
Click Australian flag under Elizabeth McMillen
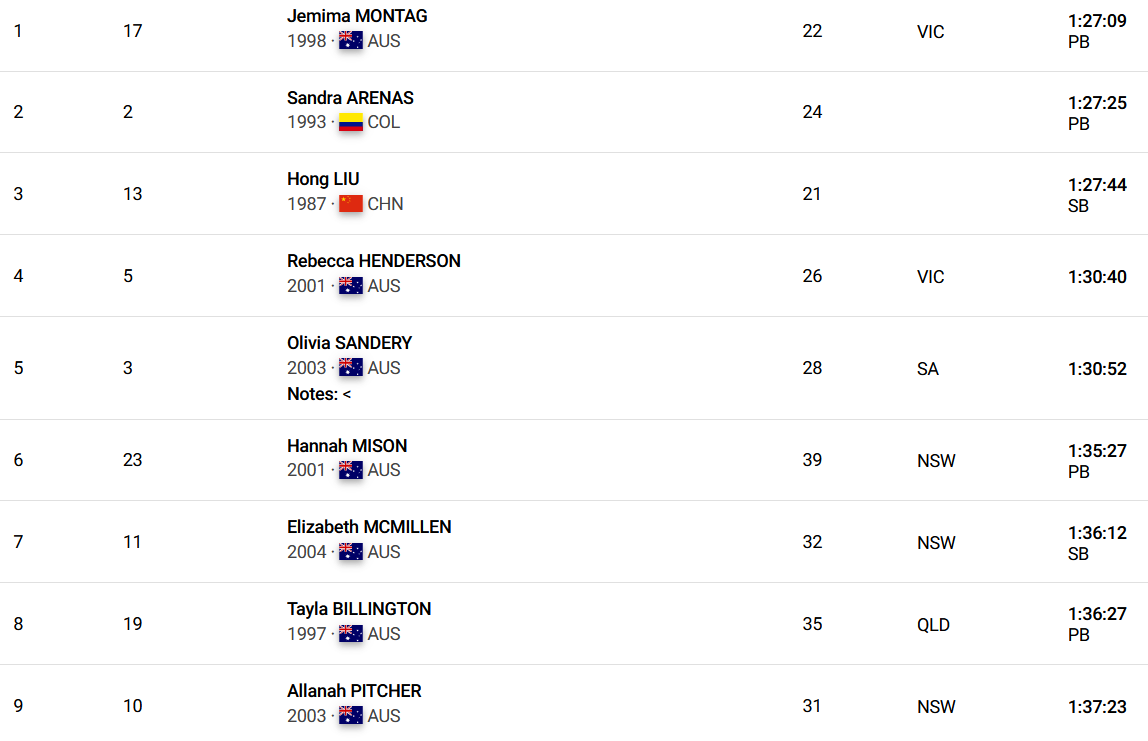click(x=351, y=552)
